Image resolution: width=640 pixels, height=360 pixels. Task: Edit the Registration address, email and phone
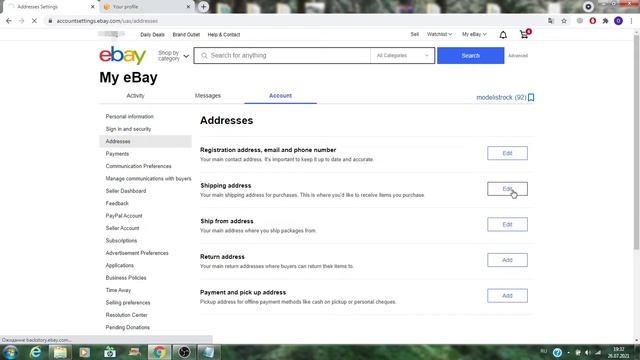point(507,153)
